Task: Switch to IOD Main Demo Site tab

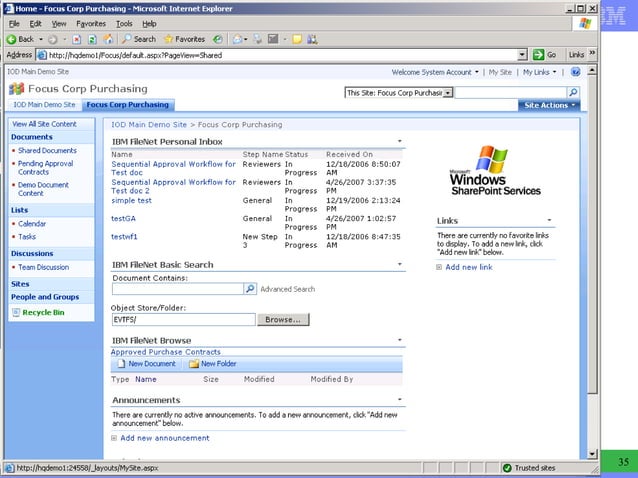Action: tap(43, 104)
